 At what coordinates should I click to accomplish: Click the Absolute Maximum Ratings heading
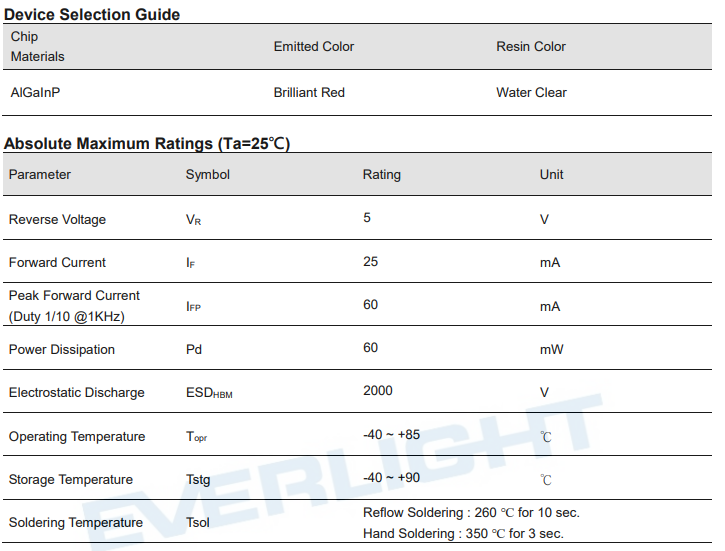click(147, 143)
